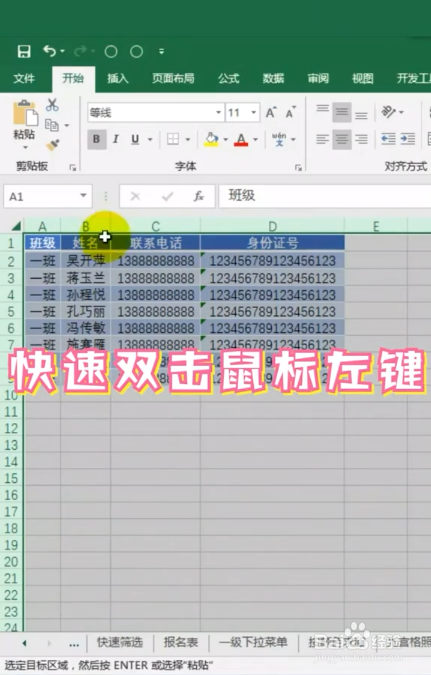Select column C header
Image resolution: width=431 pixels, height=675 pixels.
click(155, 226)
